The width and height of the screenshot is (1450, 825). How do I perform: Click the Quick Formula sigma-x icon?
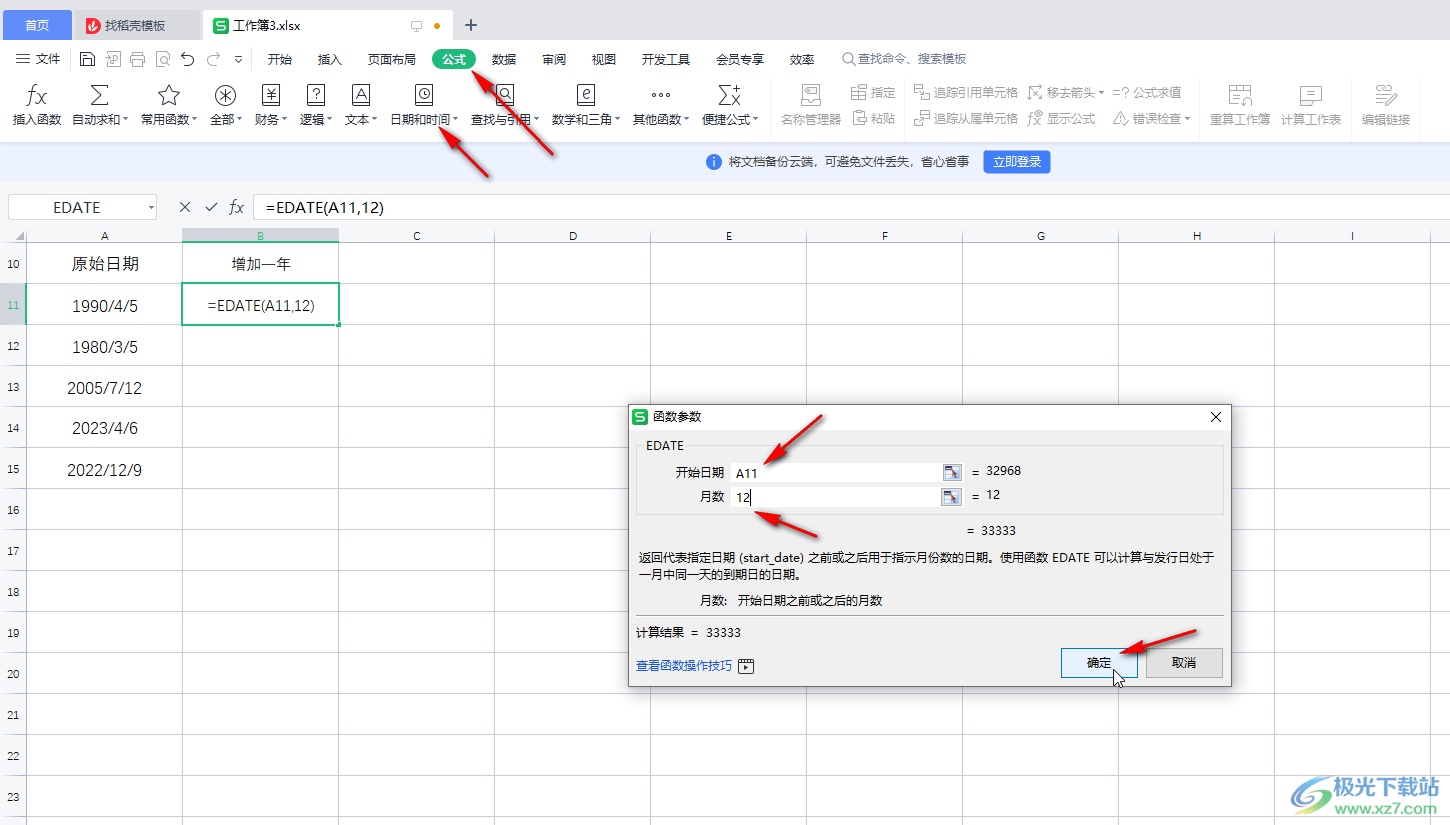730,95
